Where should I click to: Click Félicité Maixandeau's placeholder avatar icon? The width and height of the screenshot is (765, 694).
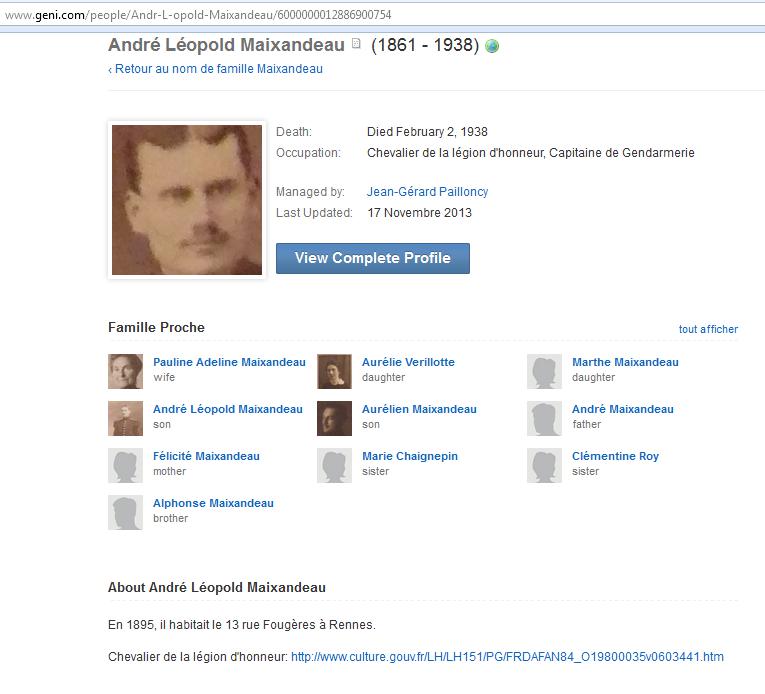coord(125,466)
